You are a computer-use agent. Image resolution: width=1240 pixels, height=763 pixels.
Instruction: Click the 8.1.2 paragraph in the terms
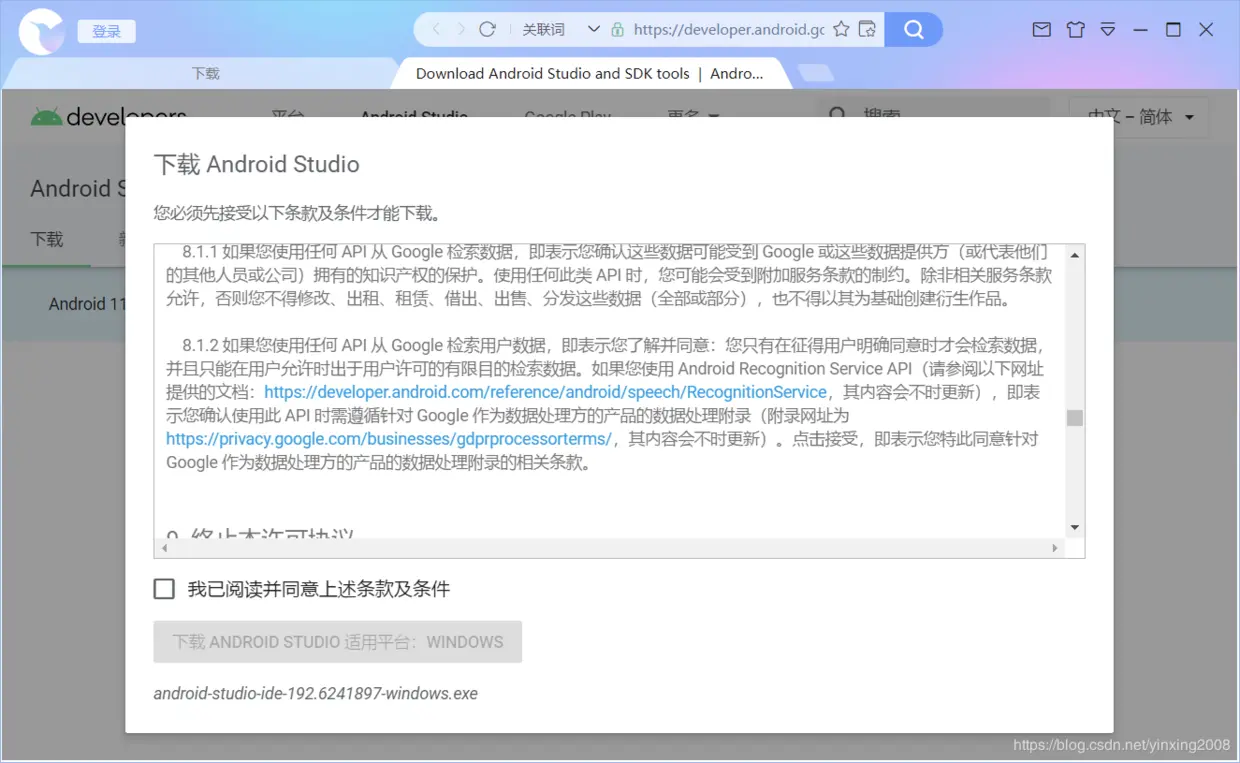(606, 404)
